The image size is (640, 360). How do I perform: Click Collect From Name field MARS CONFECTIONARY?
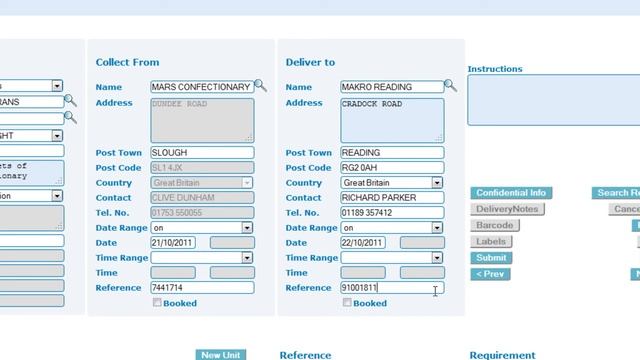coord(202,87)
